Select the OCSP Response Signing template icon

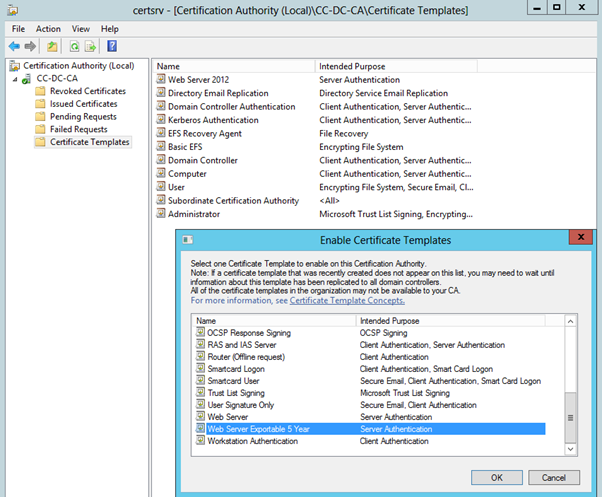(x=200, y=331)
